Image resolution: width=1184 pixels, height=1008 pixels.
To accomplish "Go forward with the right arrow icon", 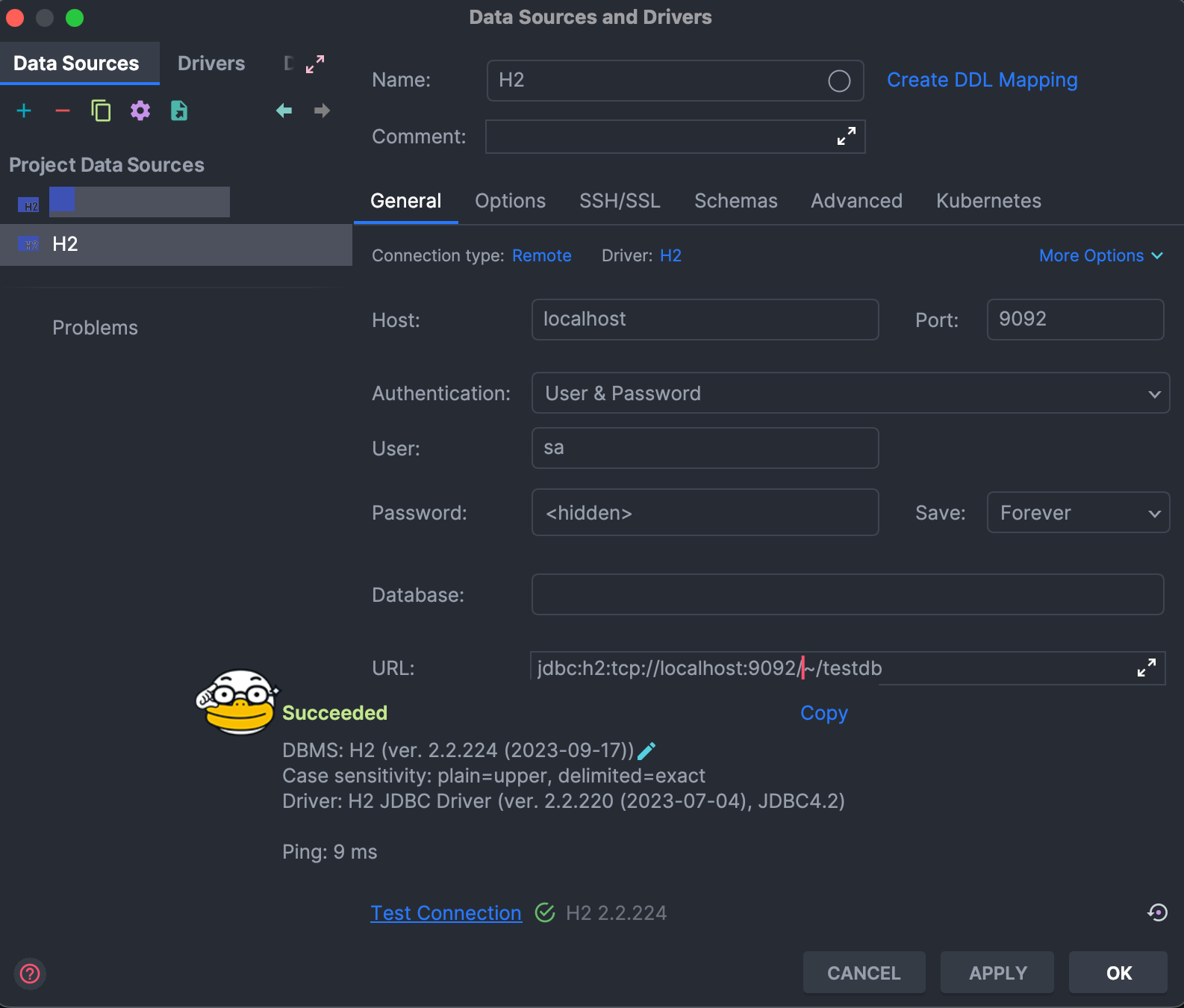I will [322, 111].
